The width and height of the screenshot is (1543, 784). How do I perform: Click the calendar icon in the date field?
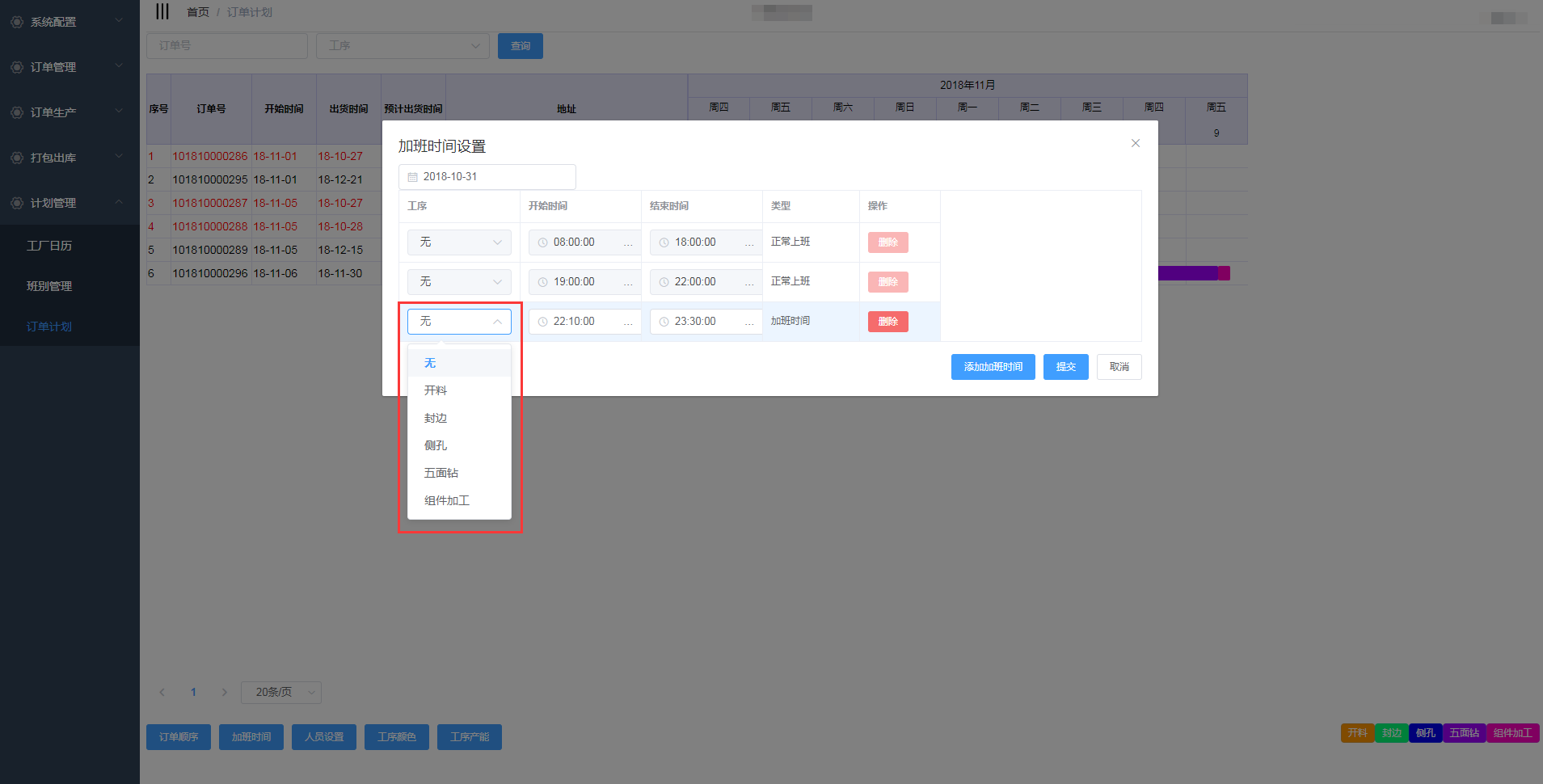pyautogui.click(x=412, y=177)
